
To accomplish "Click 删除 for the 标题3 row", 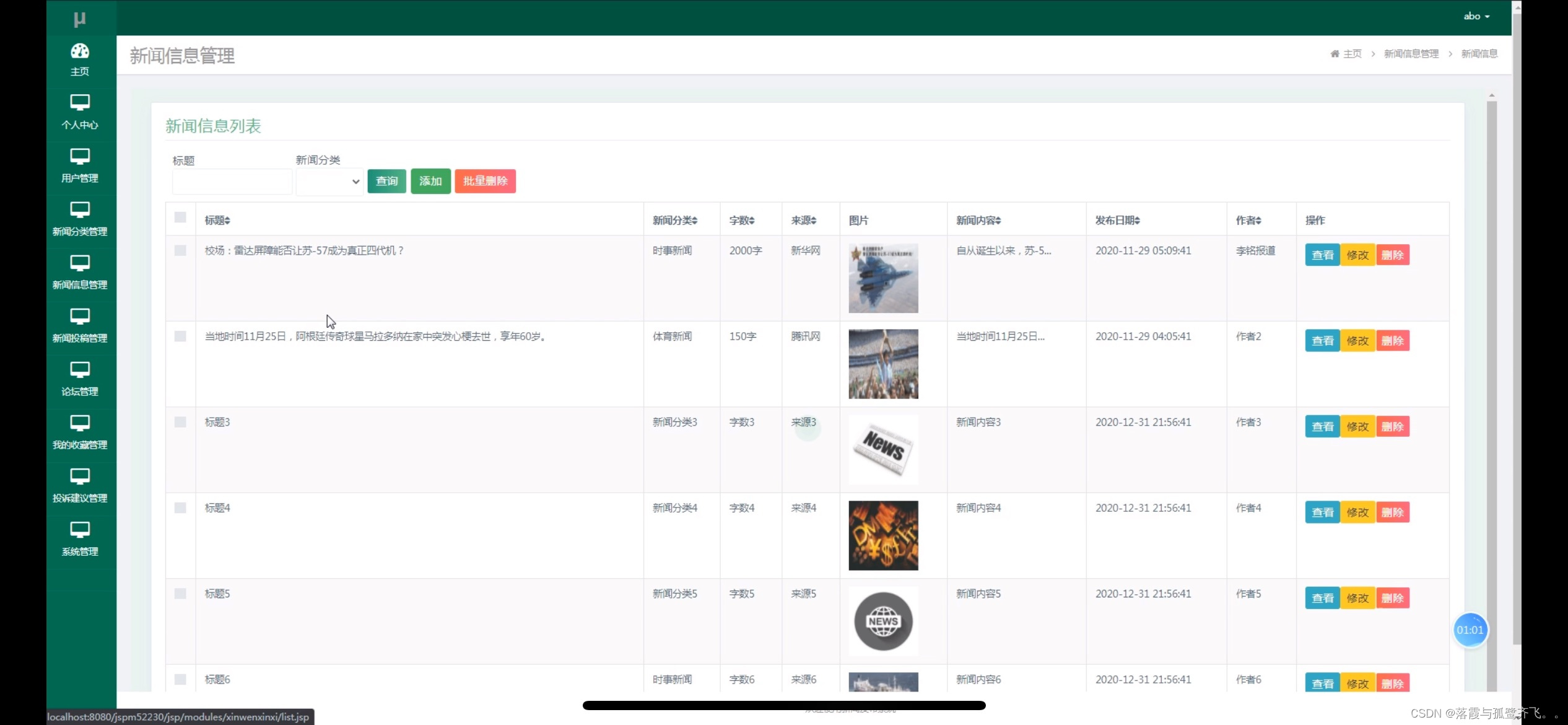I will 1392,426.
